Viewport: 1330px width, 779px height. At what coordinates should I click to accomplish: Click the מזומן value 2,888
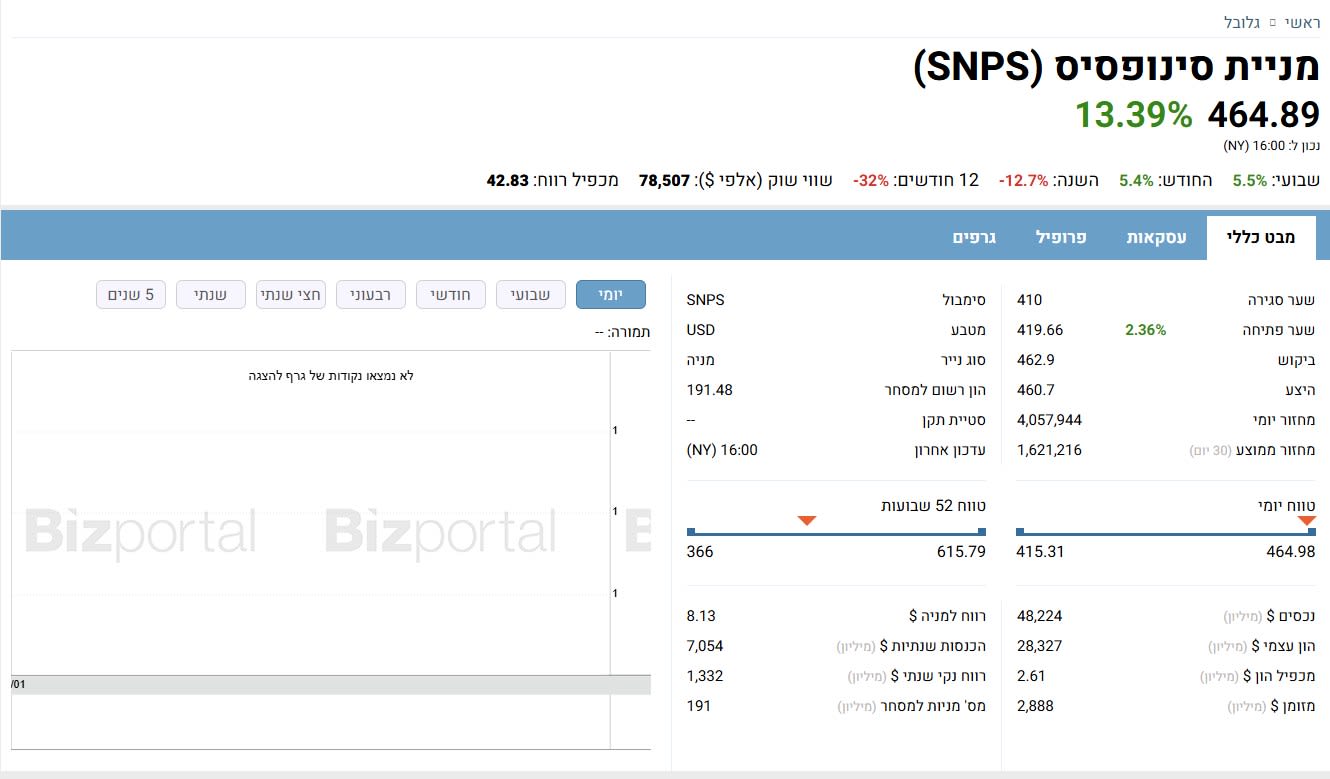(1035, 706)
